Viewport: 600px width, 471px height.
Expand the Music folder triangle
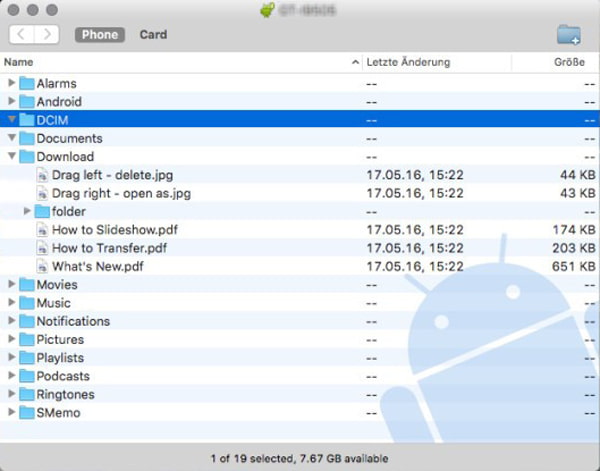[x=11, y=302]
